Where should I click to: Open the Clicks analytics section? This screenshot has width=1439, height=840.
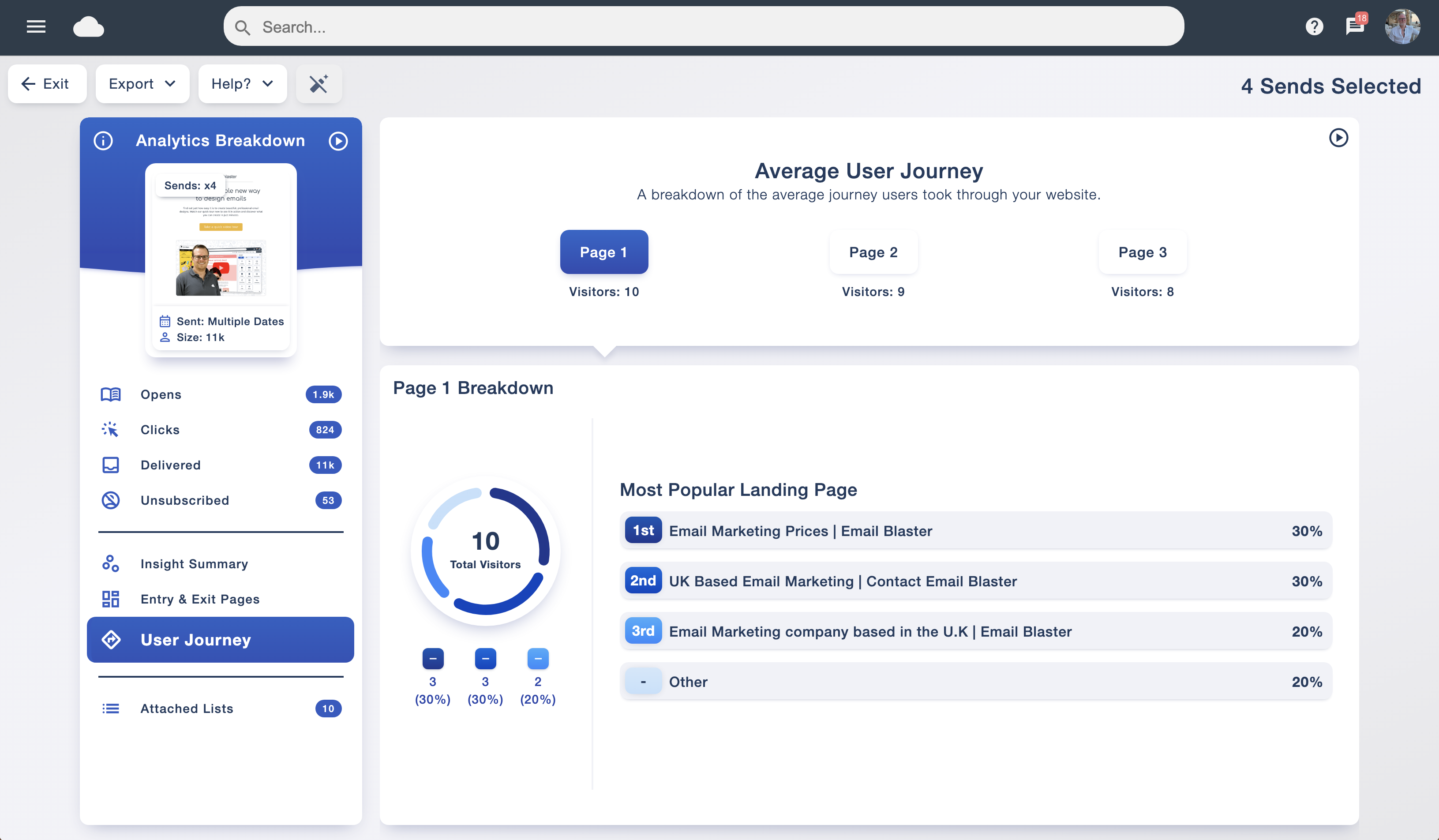click(x=221, y=429)
